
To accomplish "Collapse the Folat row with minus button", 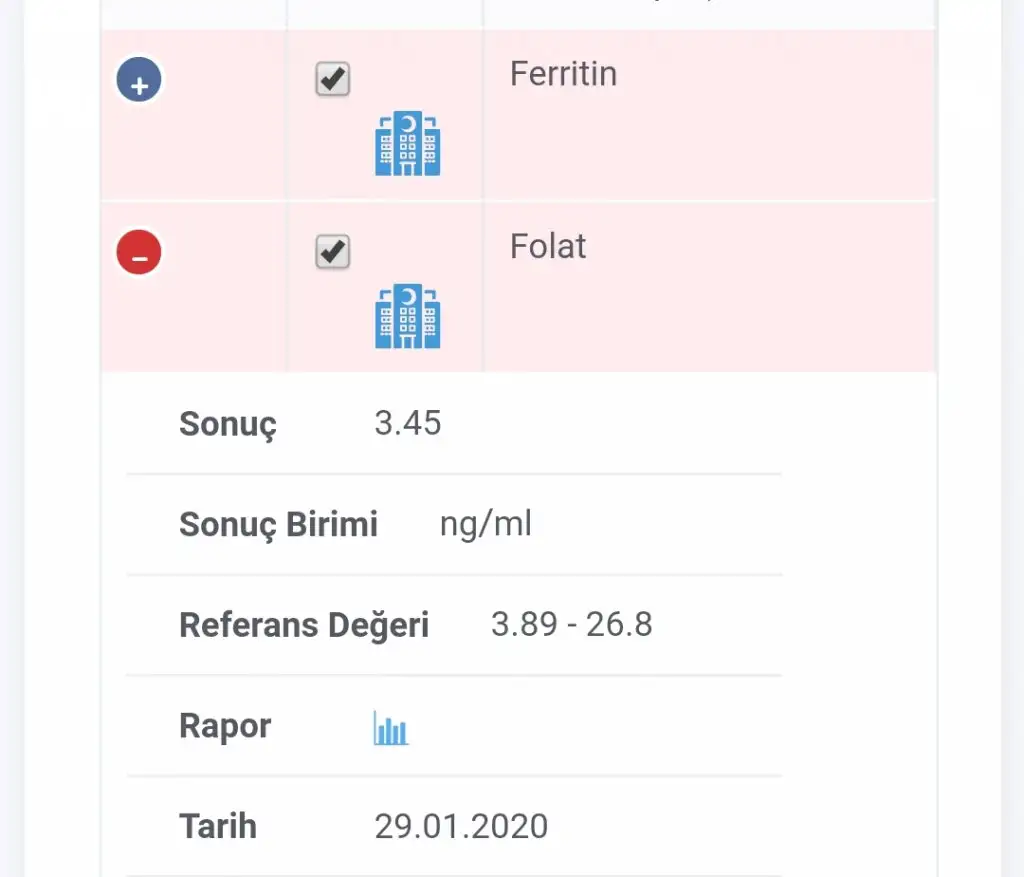I will pyautogui.click(x=140, y=252).
